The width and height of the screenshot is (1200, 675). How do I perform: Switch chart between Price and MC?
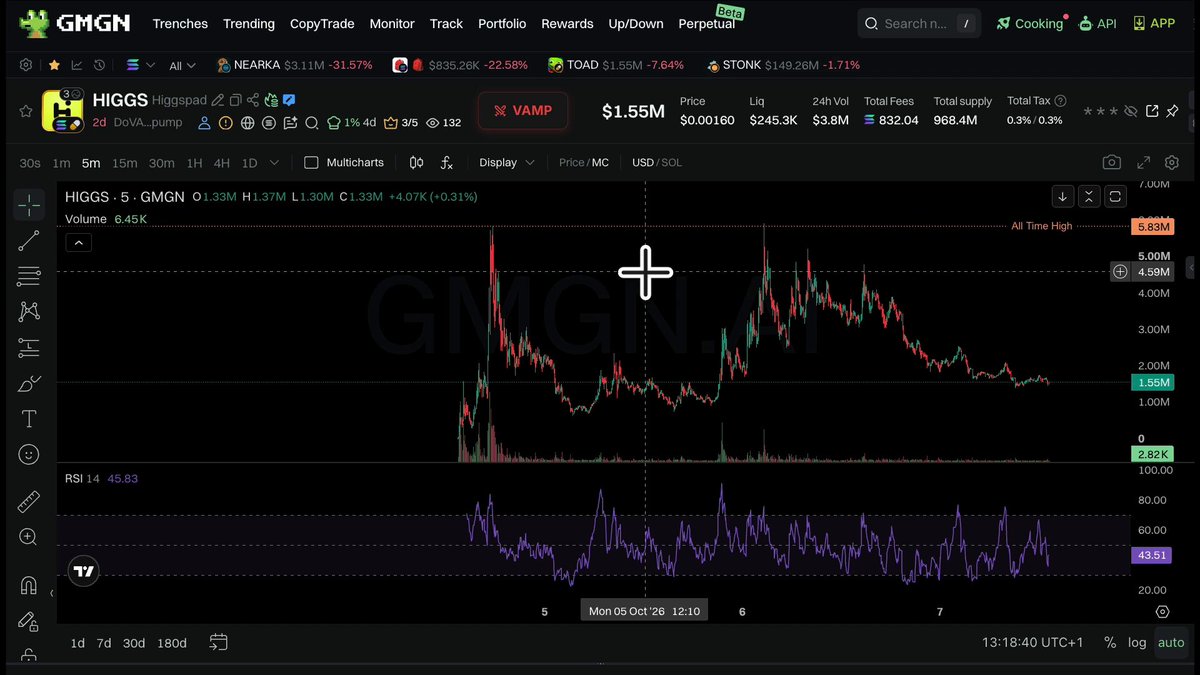584,162
